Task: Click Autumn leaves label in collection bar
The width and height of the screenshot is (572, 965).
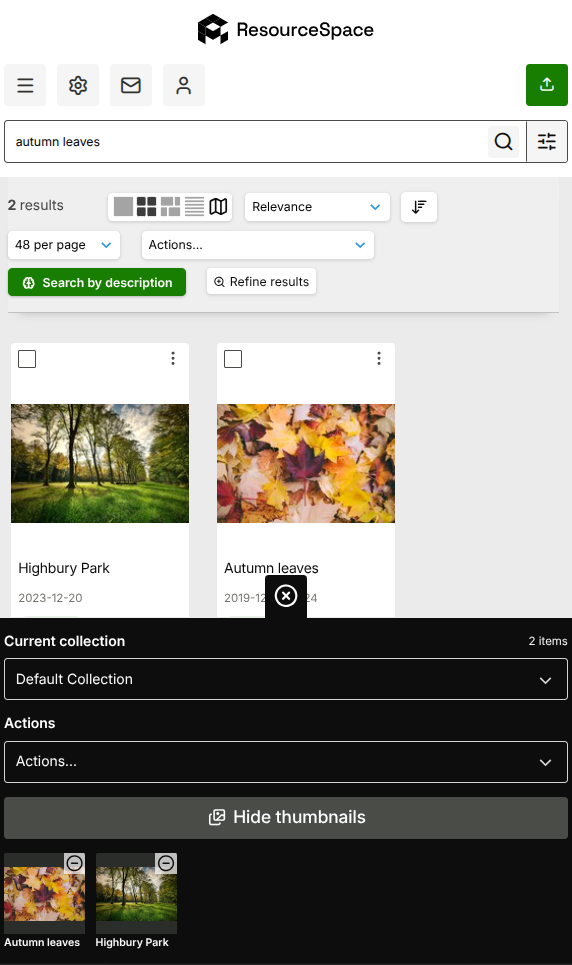Action: 42,942
